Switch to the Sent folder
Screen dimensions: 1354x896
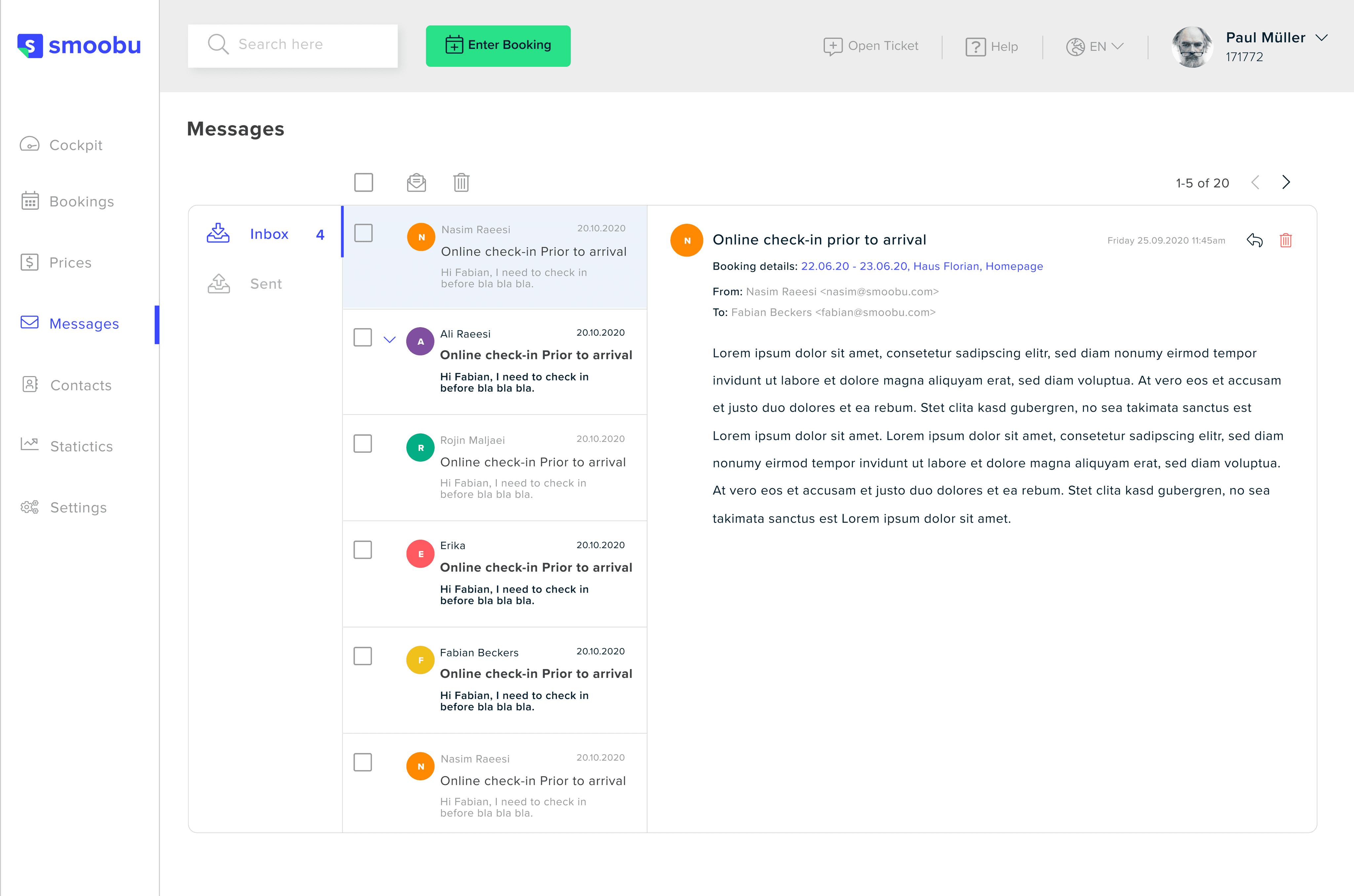coord(266,284)
